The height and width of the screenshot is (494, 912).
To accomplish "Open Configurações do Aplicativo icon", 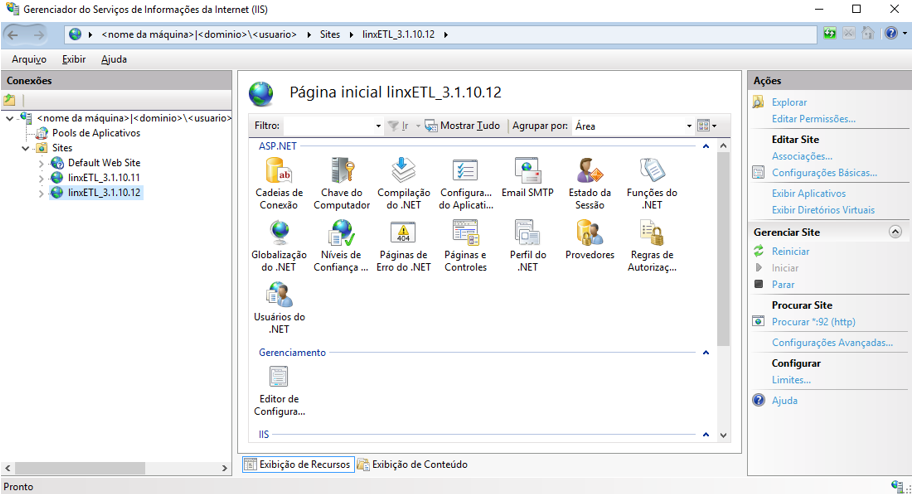I will pos(465,183).
